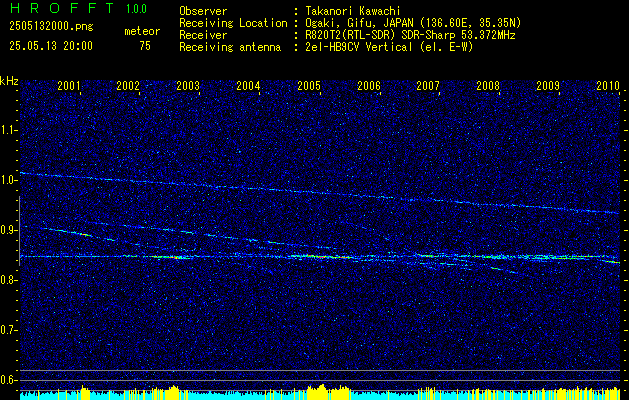
Task: Click the 2005 time axis label
Action: tap(309, 86)
